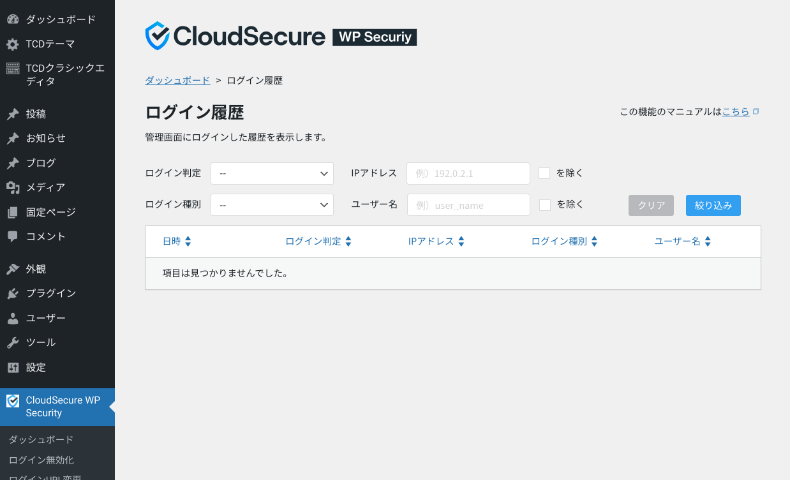Click the TCDテーマ gear icon
This screenshot has height=480, width=790.
click(x=13, y=44)
